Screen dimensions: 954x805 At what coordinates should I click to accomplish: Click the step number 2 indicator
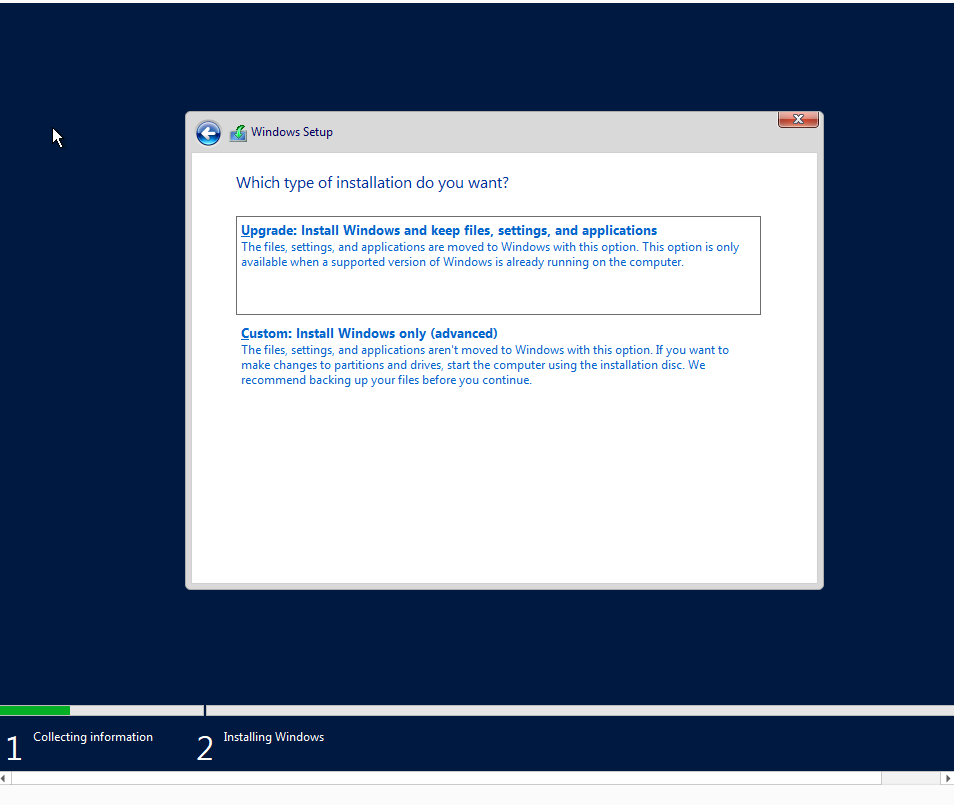click(205, 748)
